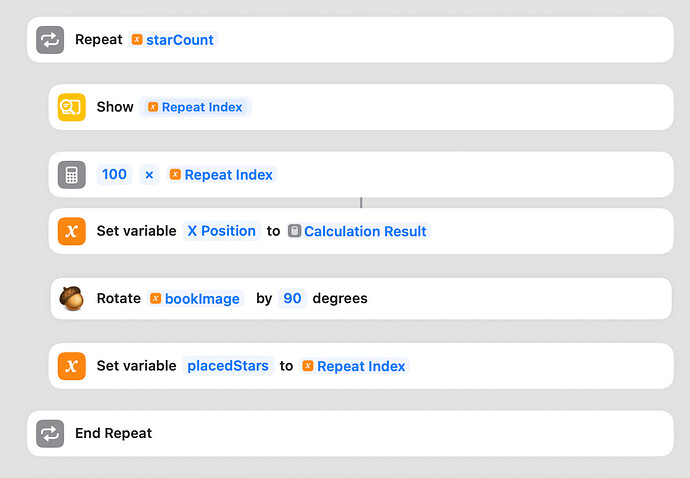Select the bookImage variable token
The image size is (690, 478).
(195, 298)
